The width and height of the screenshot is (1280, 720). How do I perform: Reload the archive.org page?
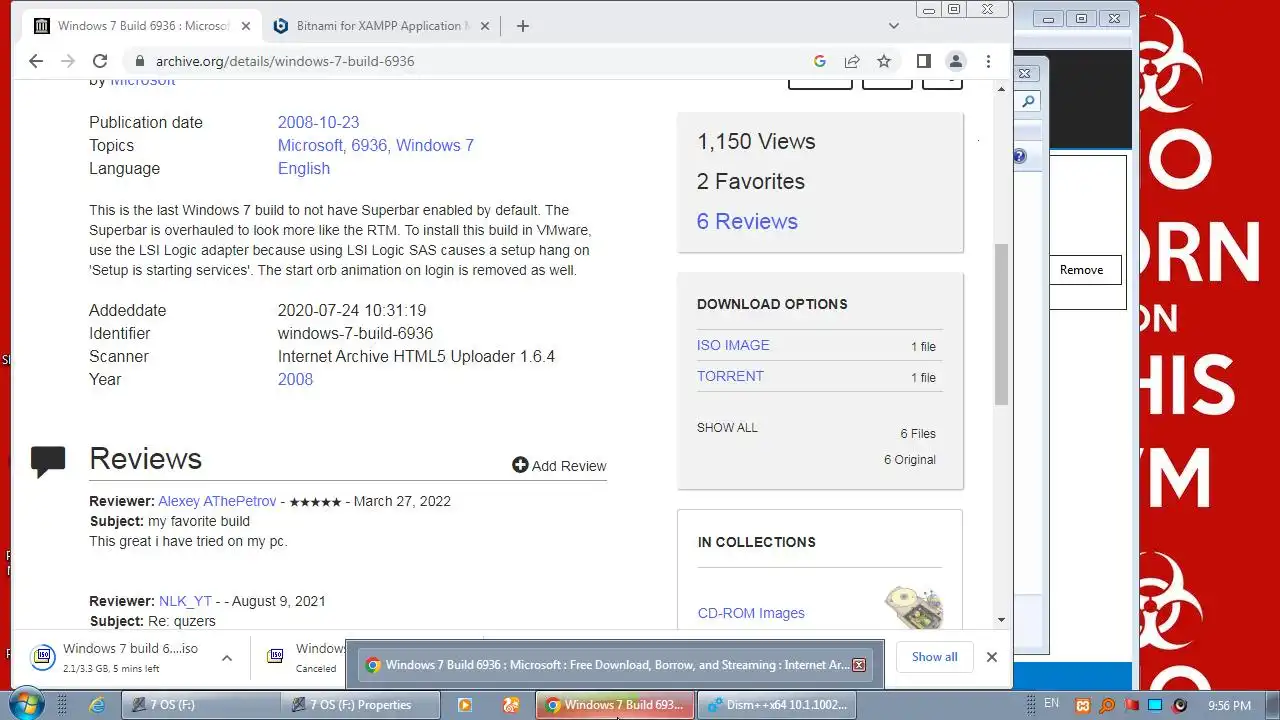(x=100, y=61)
